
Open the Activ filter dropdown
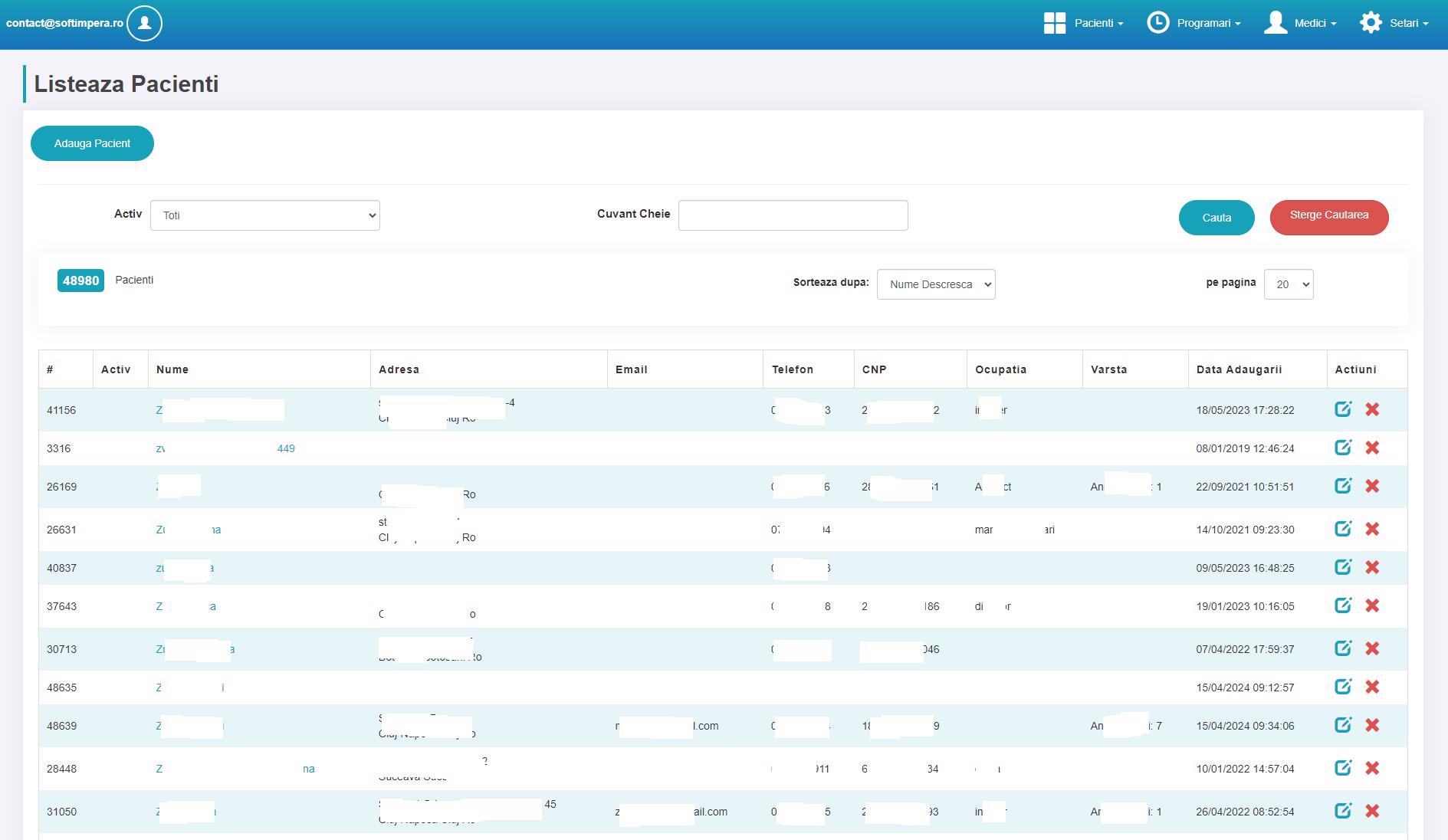(x=265, y=215)
